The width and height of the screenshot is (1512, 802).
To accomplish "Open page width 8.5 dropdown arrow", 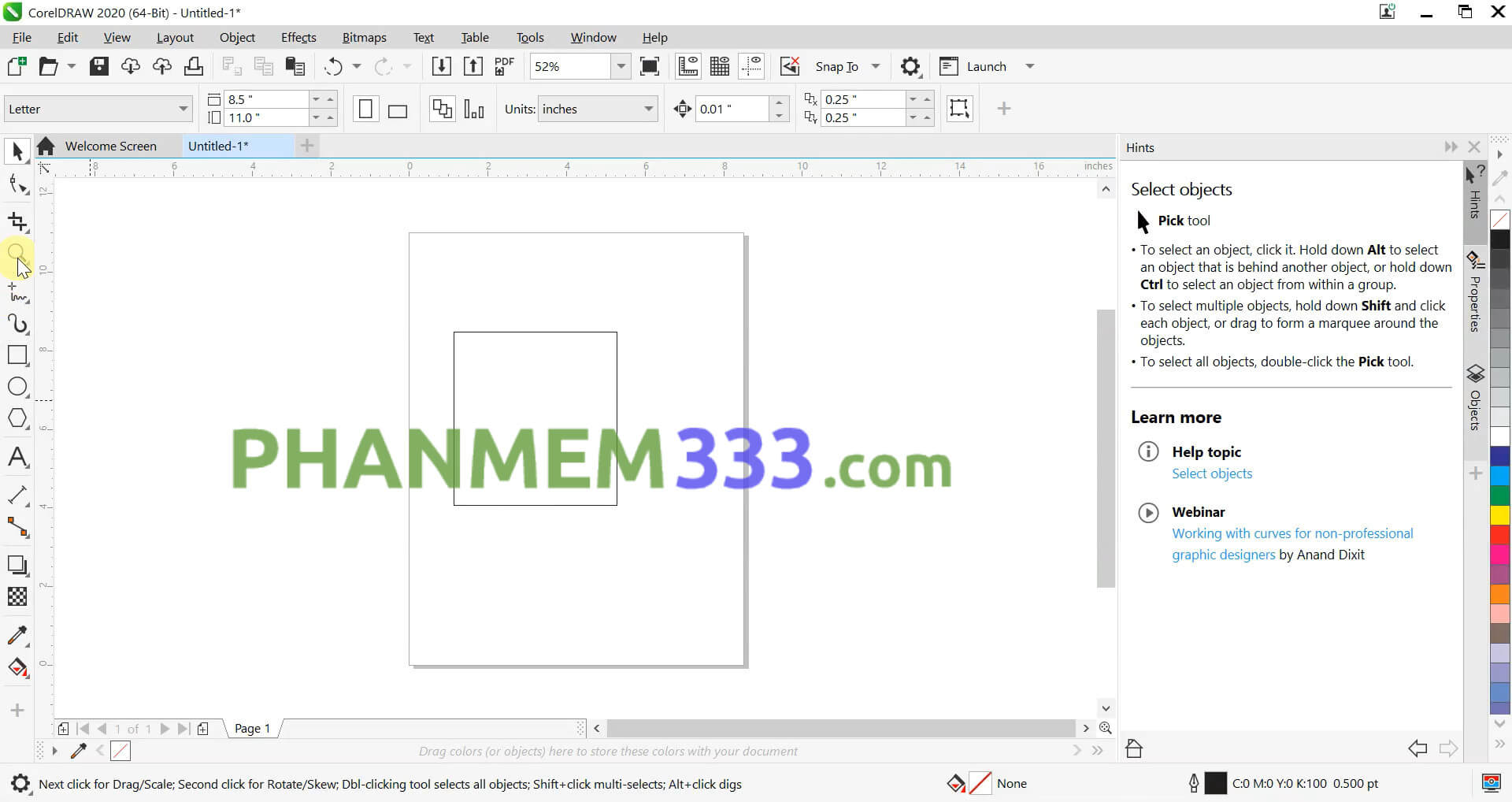I will (316, 99).
